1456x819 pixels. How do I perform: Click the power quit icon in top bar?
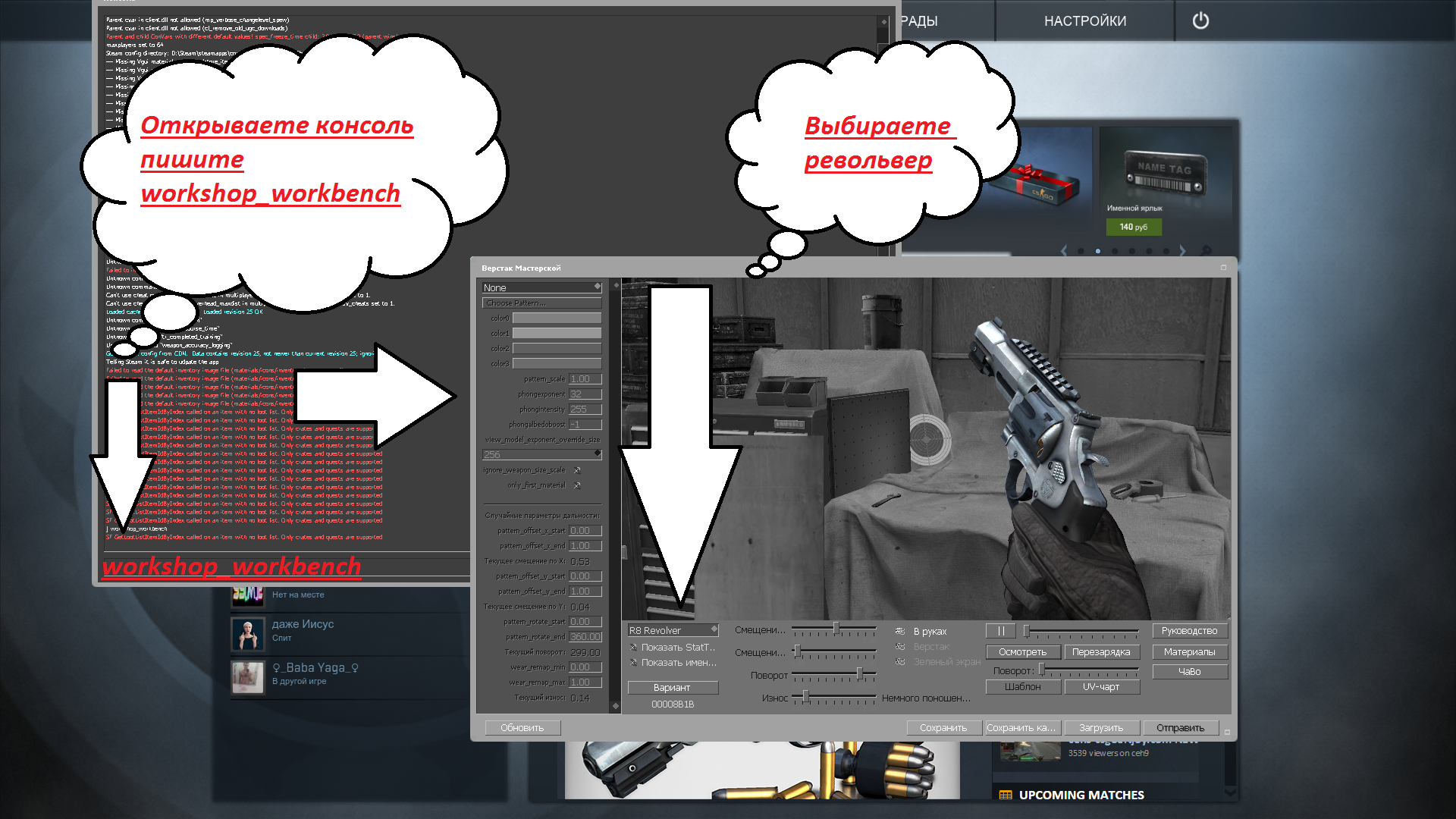coord(1200,20)
